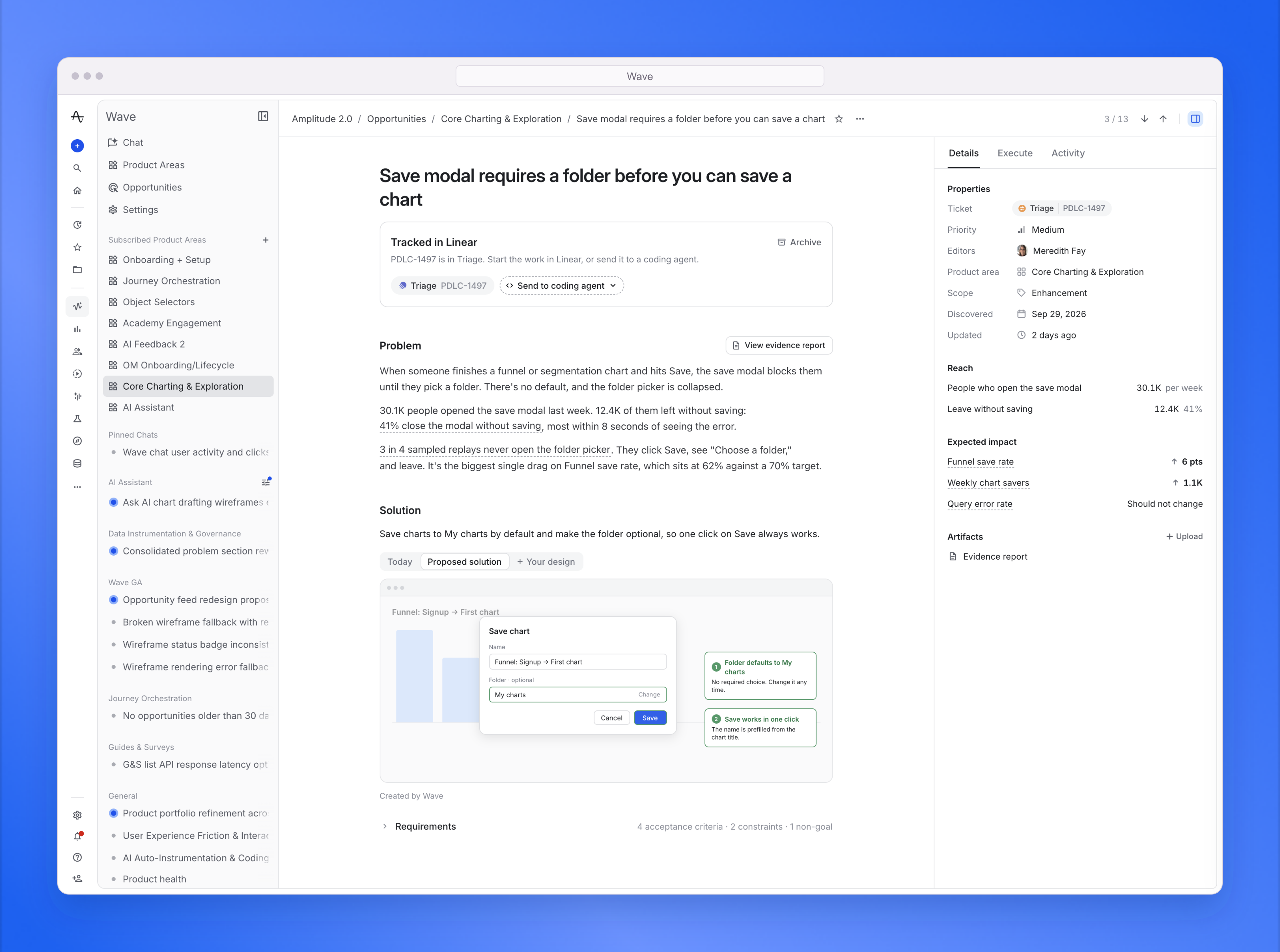Select Object Selectors product area
This screenshot has width=1280, height=952.
[188, 302]
